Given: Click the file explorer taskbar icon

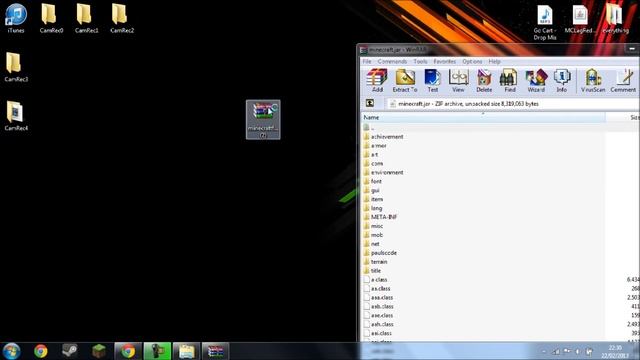Looking at the screenshot, I should (x=187, y=351).
